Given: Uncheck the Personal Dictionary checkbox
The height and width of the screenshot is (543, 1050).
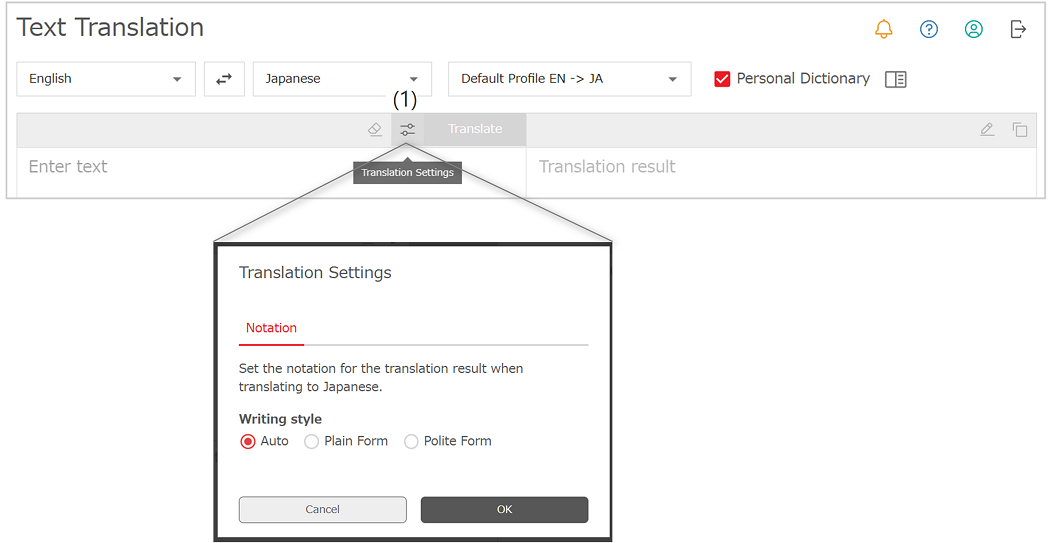Looking at the screenshot, I should pyautogui.click(x=722, y=79).
